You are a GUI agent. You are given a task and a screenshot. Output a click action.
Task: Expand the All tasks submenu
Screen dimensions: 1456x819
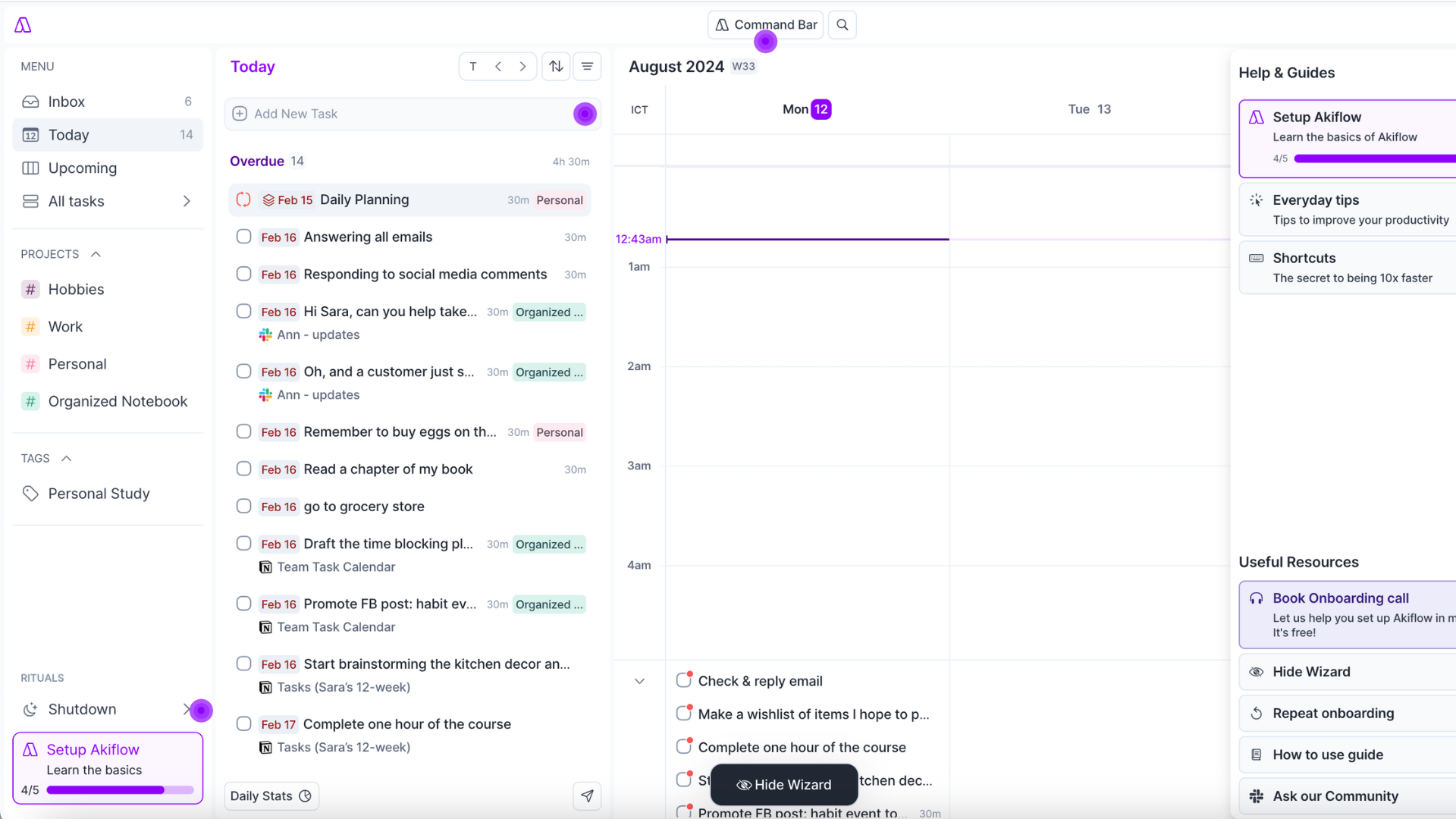pyautogui.click(x=187, y=201)
